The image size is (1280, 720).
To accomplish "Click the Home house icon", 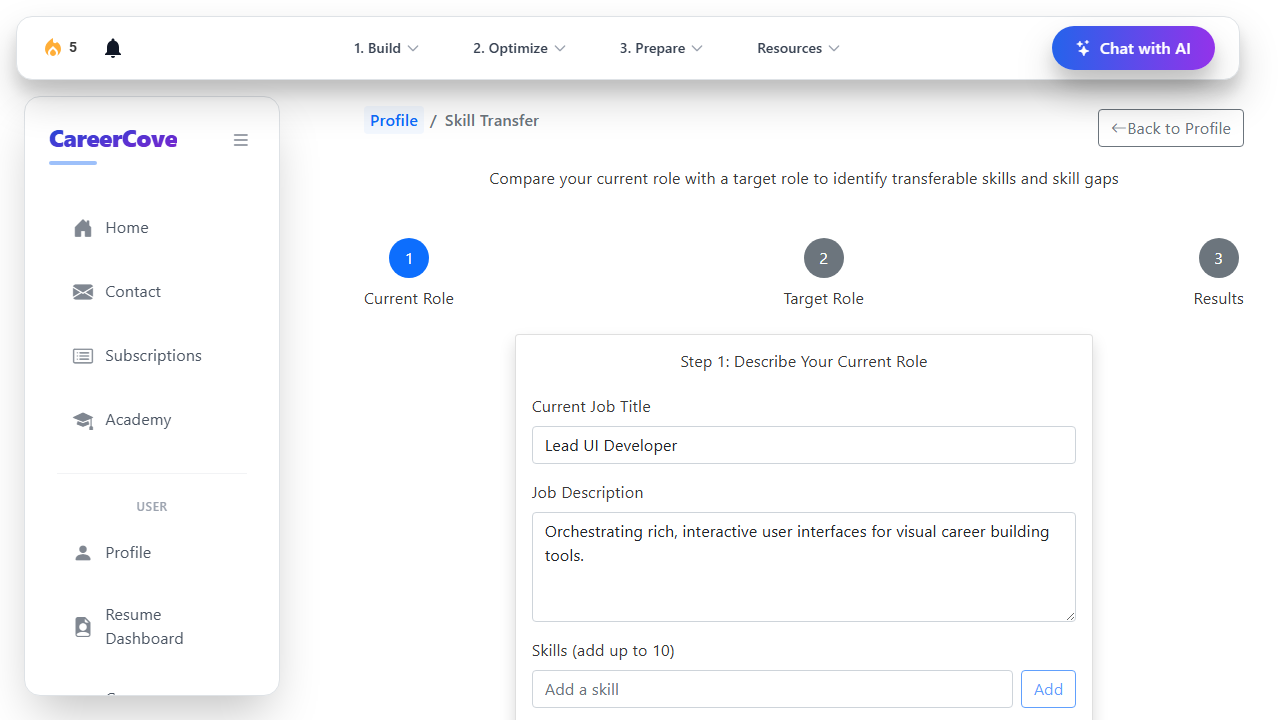I will pos(83,228).
